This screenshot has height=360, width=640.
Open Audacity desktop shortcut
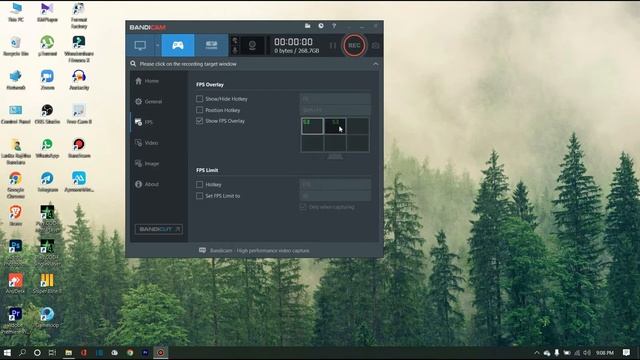(79, 80)
